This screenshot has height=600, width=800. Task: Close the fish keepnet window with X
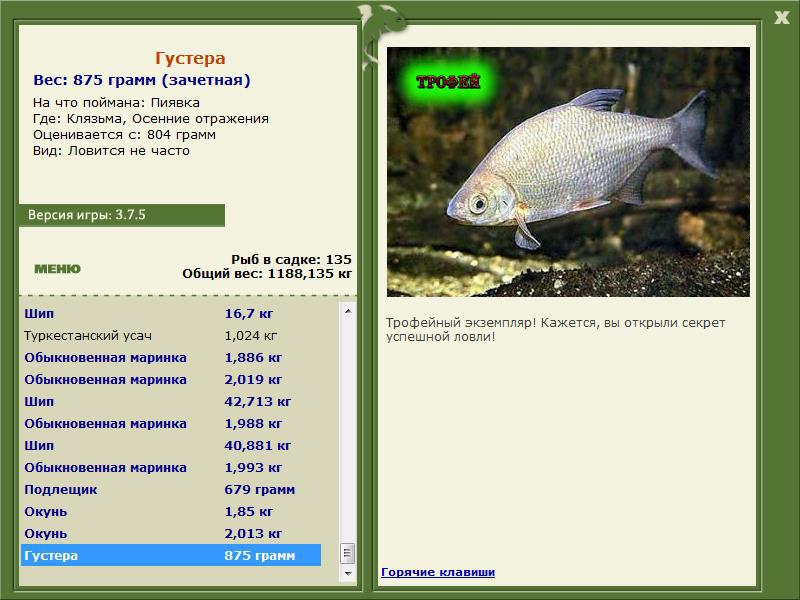[781, 18]
